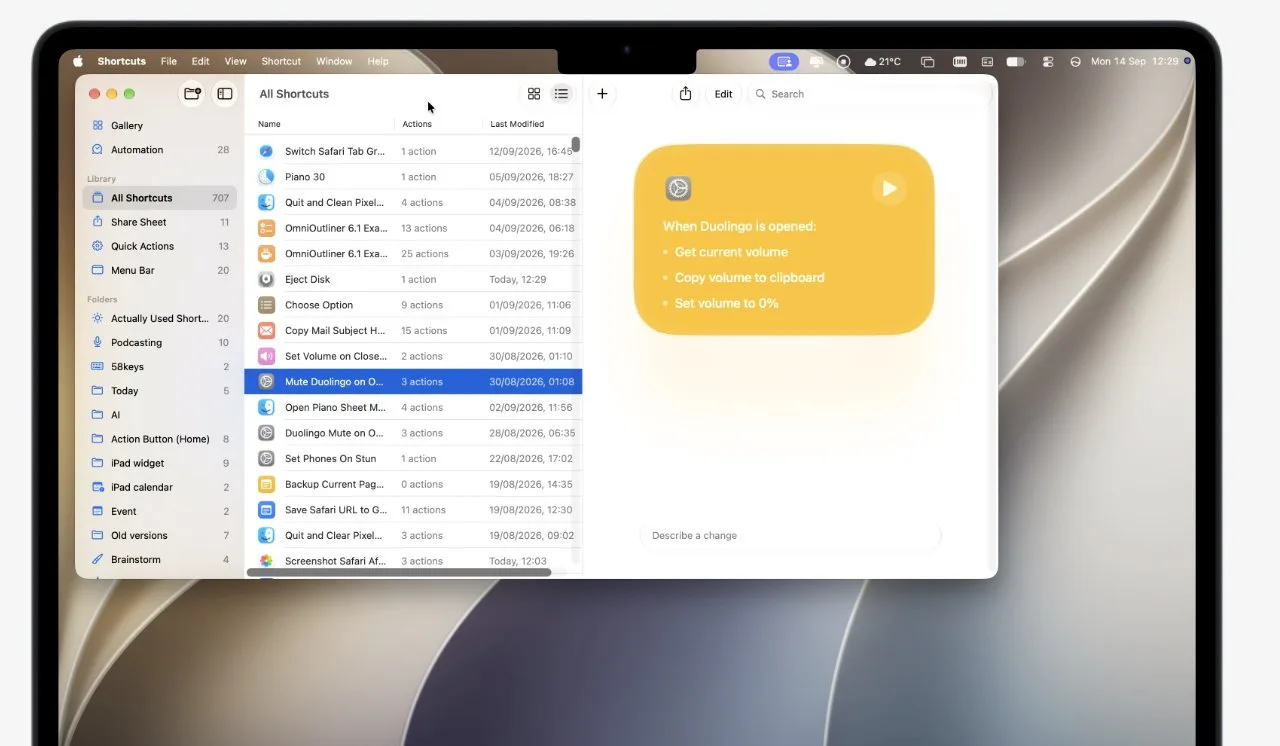Screen dimensions: 1280x746
Task: Open the Help menu
Action: click(378, 61)
